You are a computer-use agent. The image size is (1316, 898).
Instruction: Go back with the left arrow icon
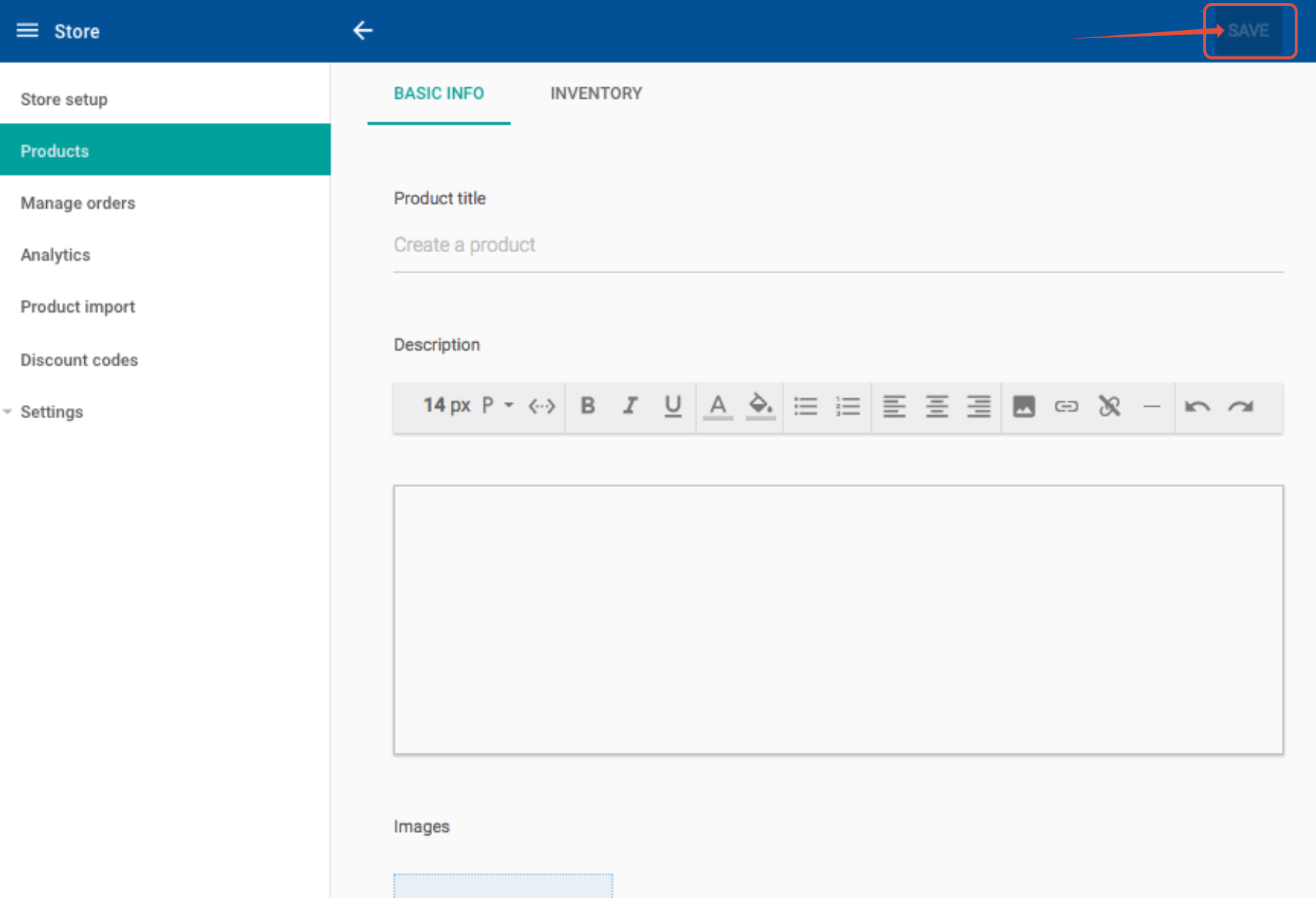point(363,31)
